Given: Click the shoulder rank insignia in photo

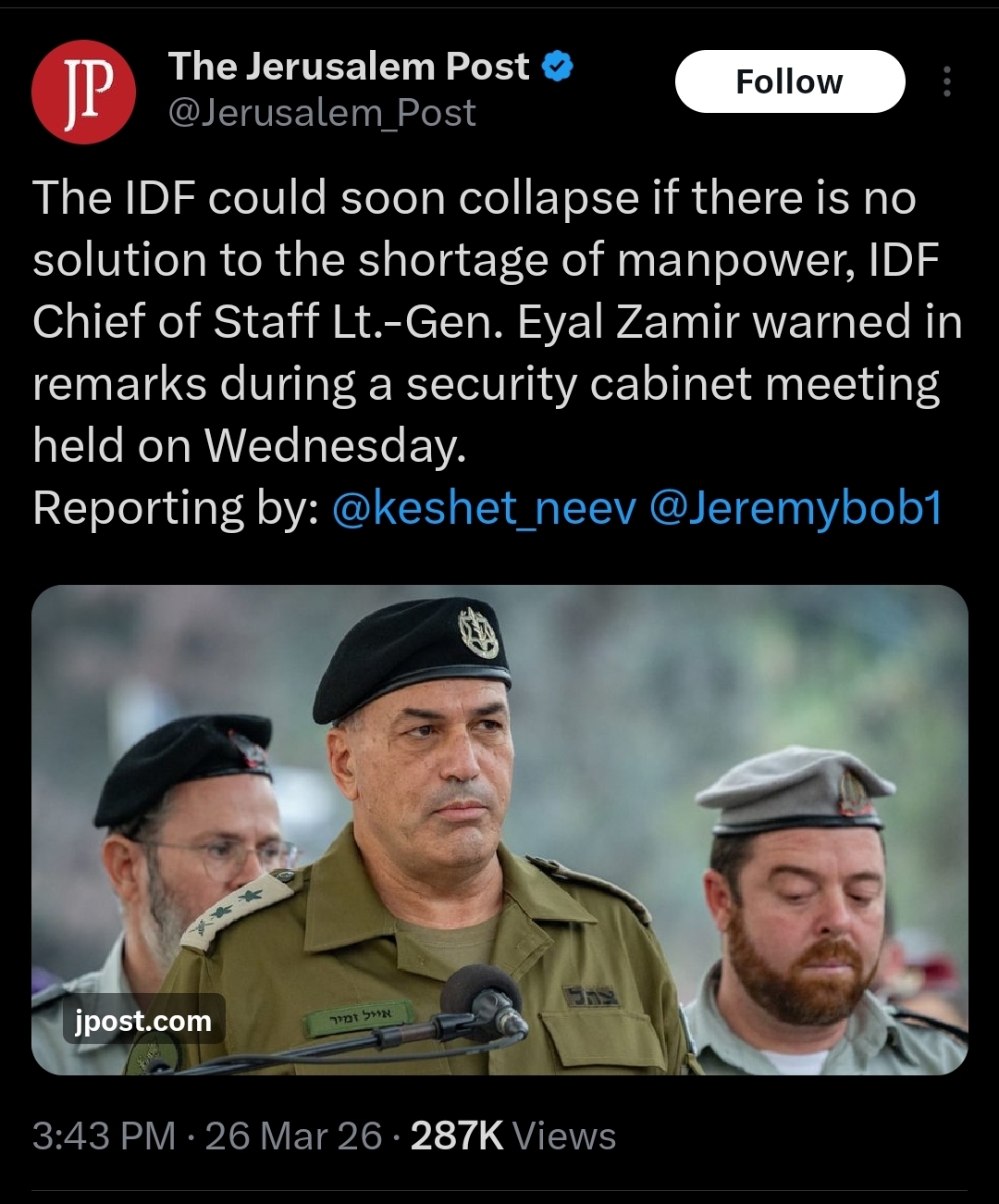Looking at the screenshot, I should (237, 909).
